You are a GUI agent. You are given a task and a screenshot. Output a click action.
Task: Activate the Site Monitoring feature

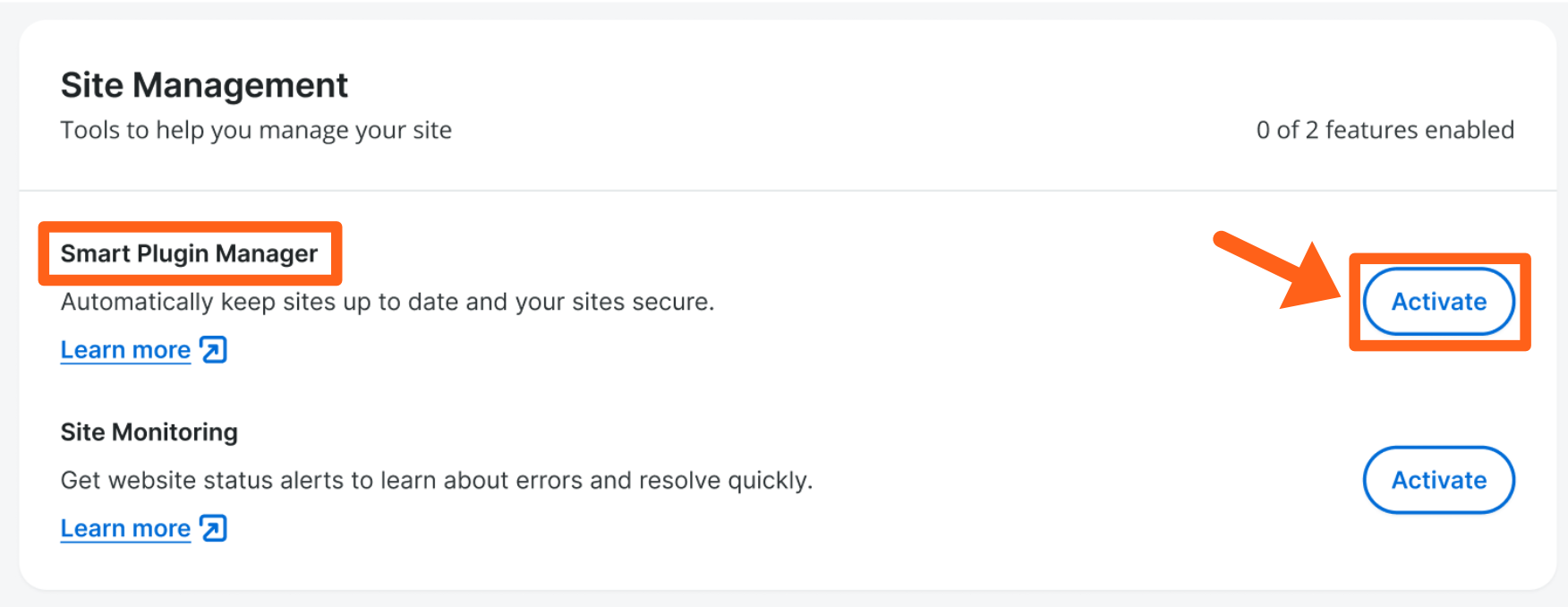click(1438, 480)
